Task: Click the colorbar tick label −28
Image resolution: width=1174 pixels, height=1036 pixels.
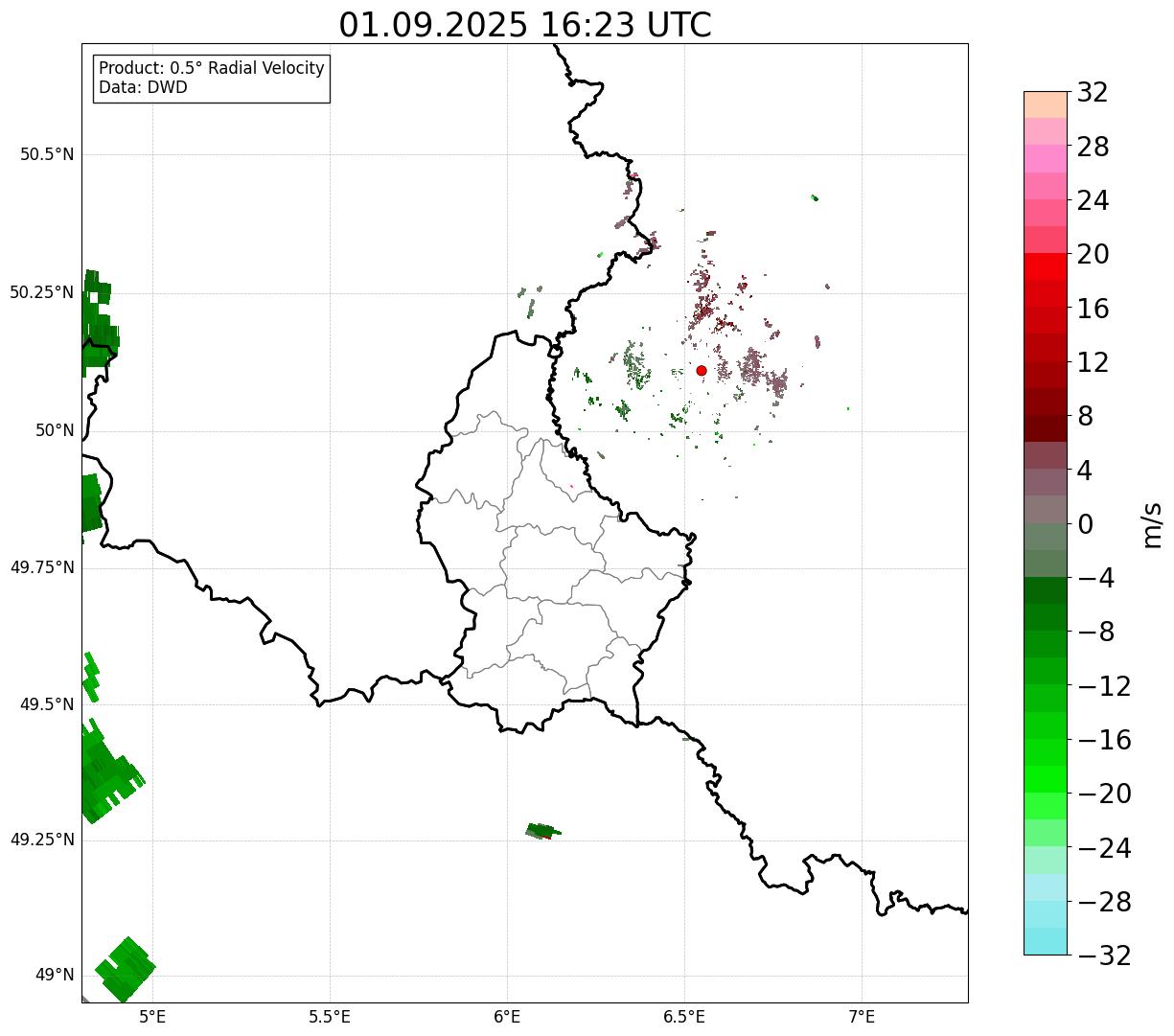Action: point(1104,902)
